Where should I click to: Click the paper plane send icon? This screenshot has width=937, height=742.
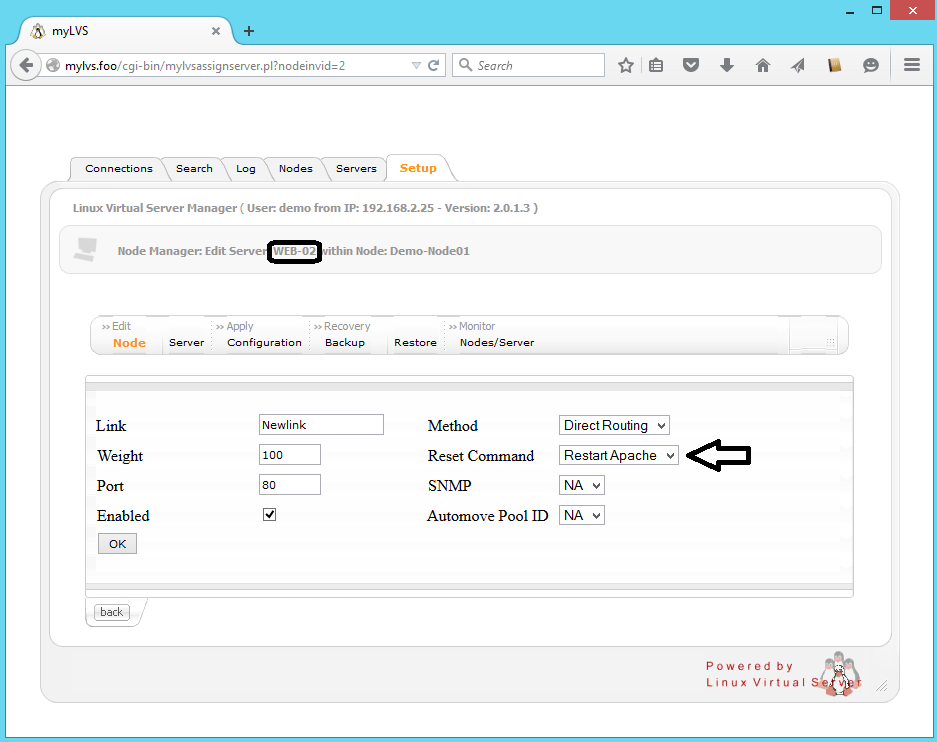[x=798, y=66]
